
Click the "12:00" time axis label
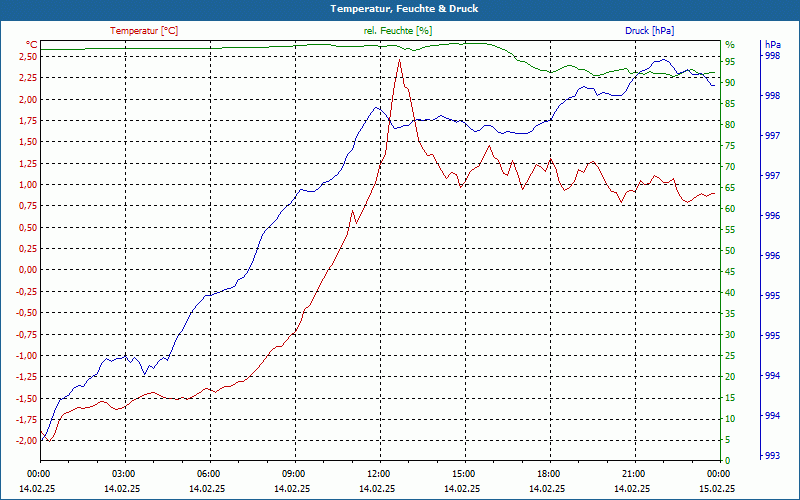379,473
